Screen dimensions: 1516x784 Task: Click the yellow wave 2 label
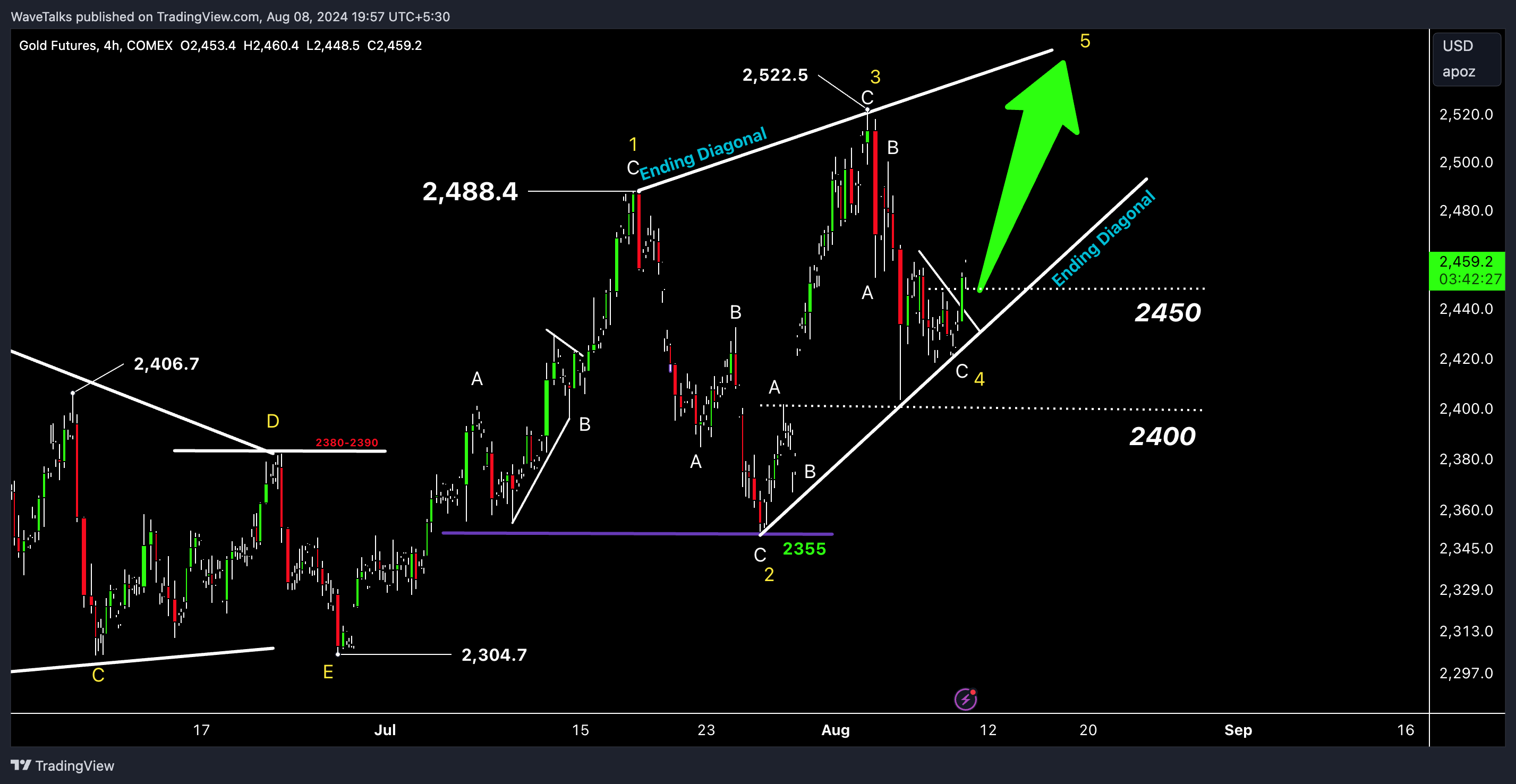click(x=769, y=575)
